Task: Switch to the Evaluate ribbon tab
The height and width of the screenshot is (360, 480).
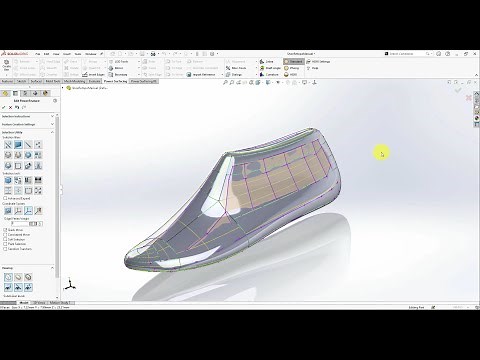Action: point(94,81)
